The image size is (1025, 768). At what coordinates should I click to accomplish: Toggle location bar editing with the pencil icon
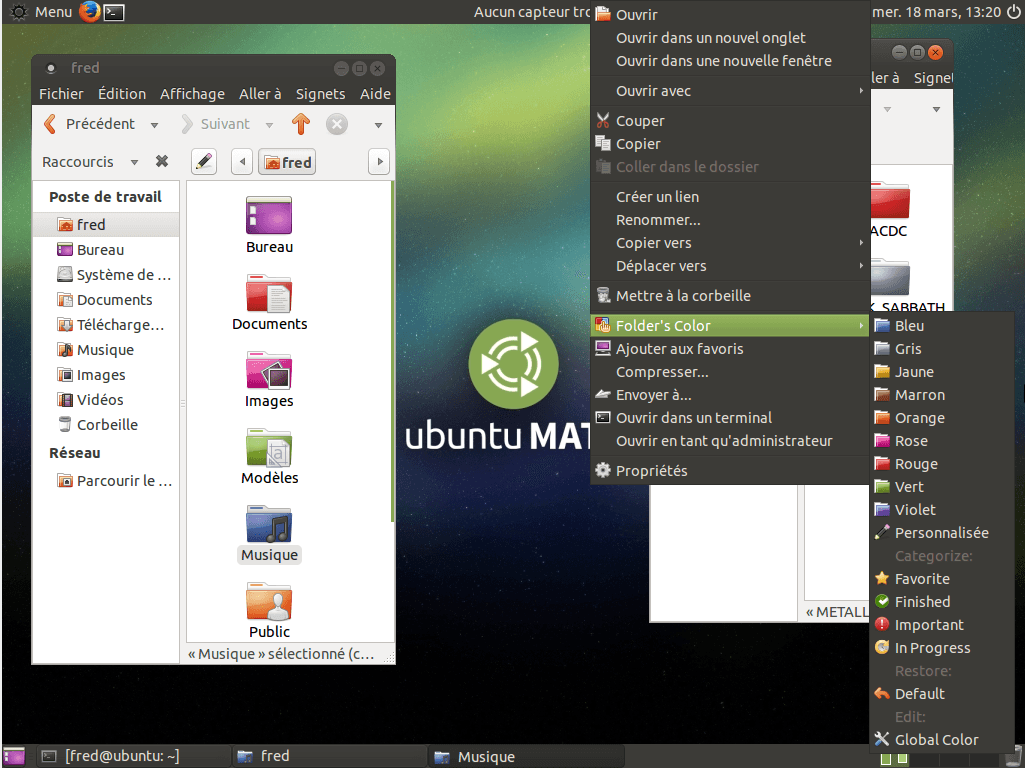click(203, 161)
